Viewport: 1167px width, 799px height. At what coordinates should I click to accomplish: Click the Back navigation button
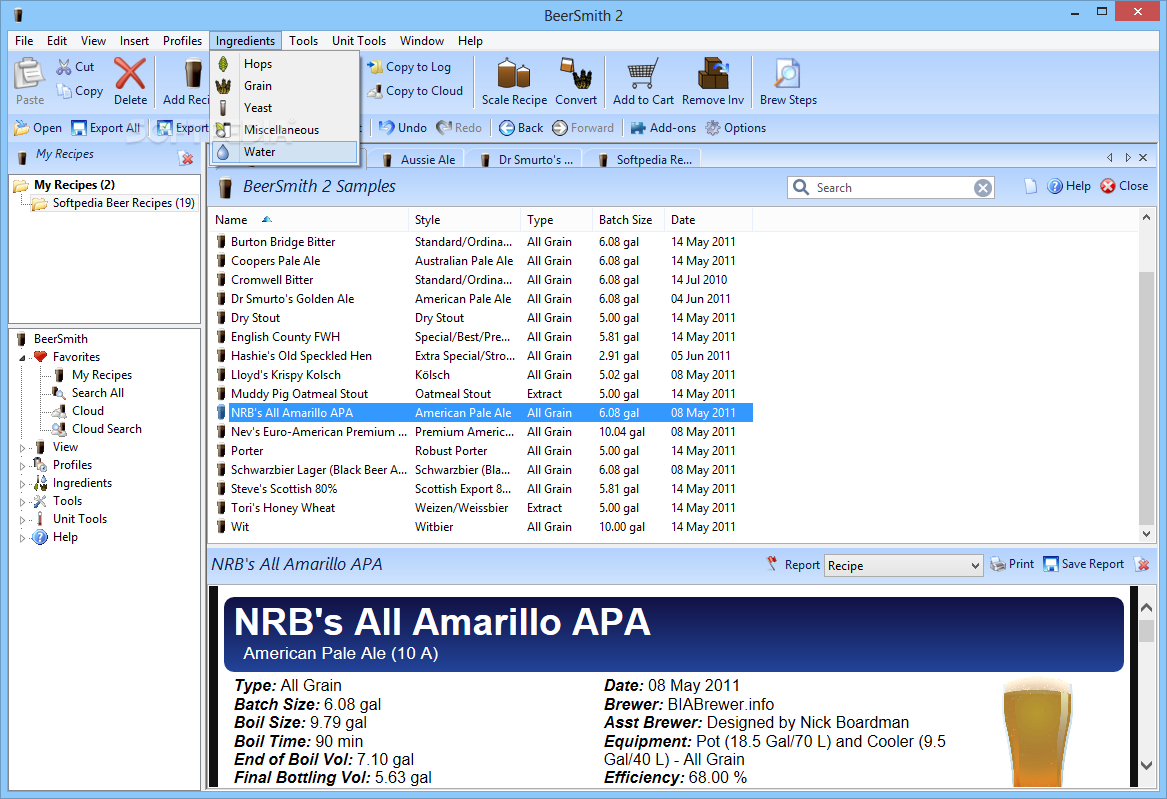[521, 128]
